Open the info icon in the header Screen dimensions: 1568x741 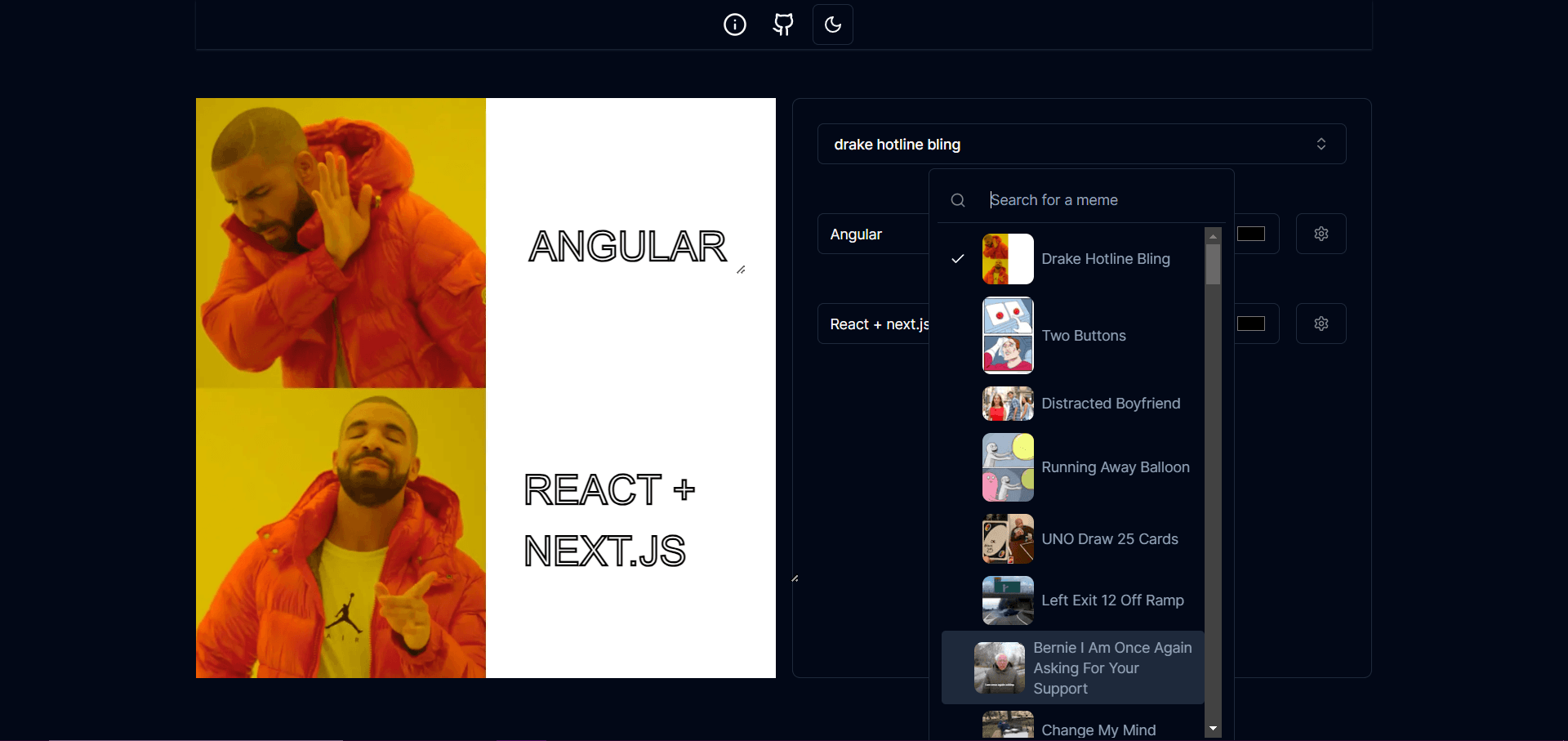coord(735,25)
